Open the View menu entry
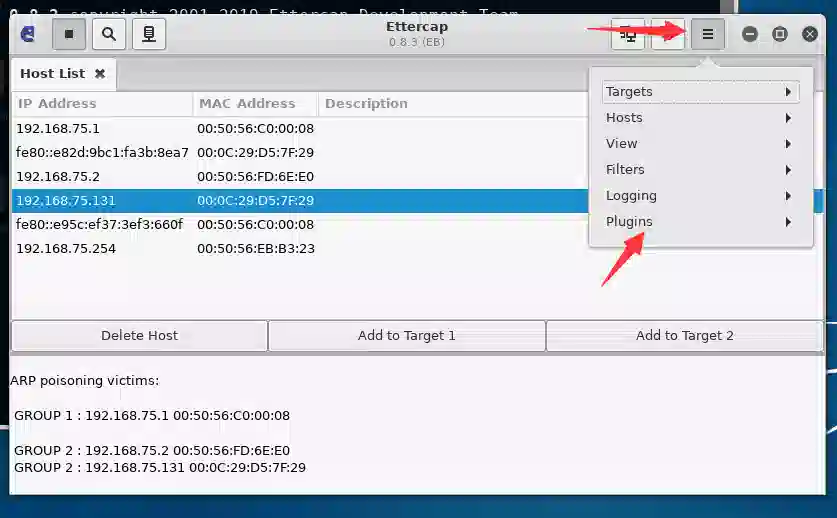This screenshot has height=518, width=837. click(x=700, y=144)
